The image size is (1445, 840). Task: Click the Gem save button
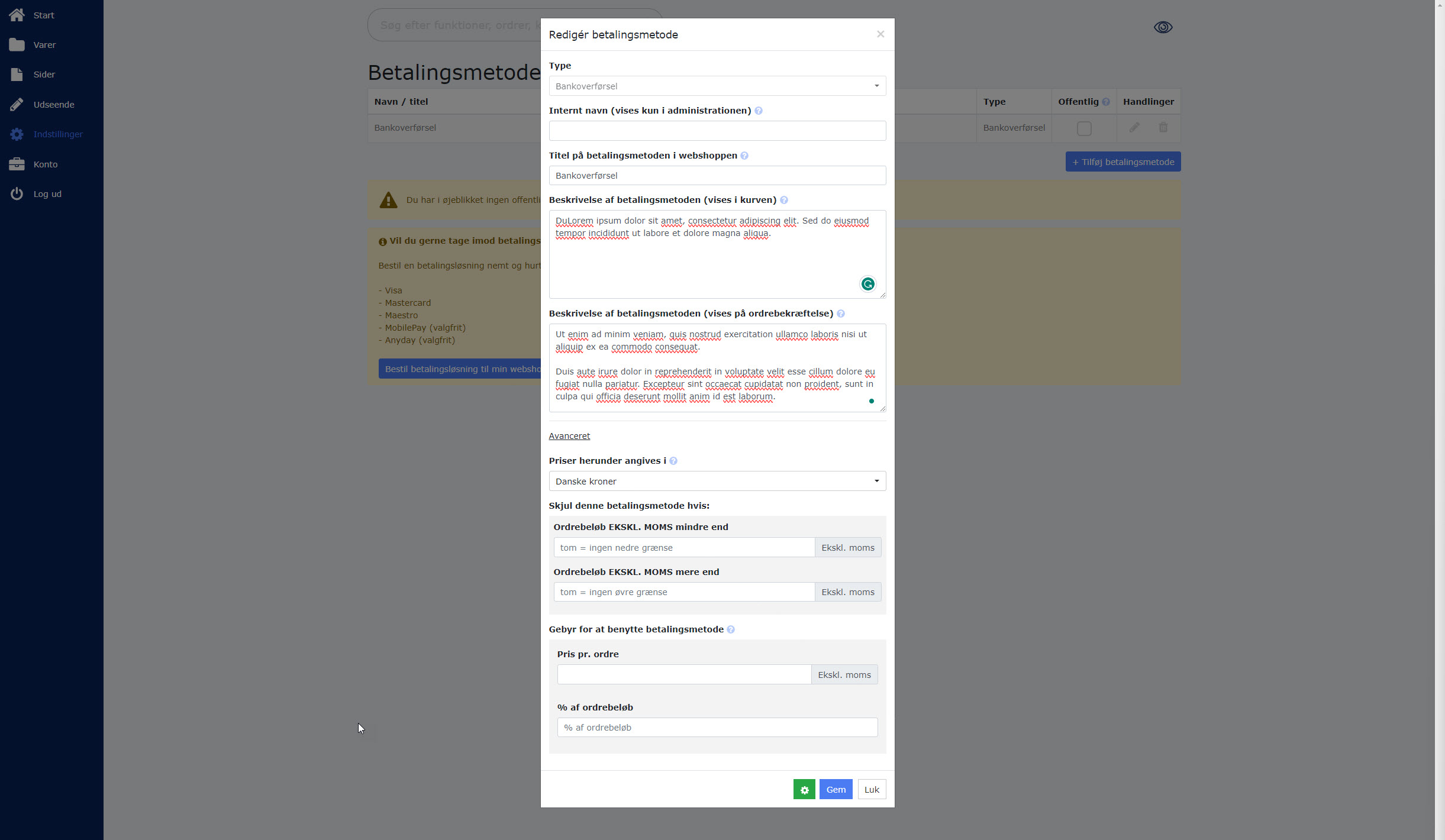(835, 789)
